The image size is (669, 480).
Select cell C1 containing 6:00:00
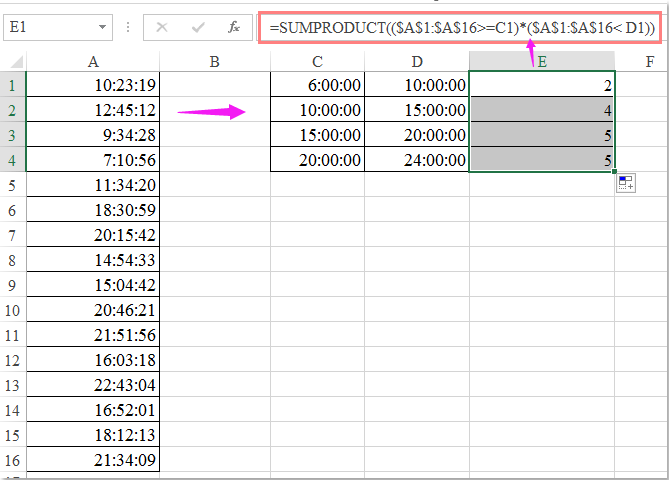click(318, 86)
